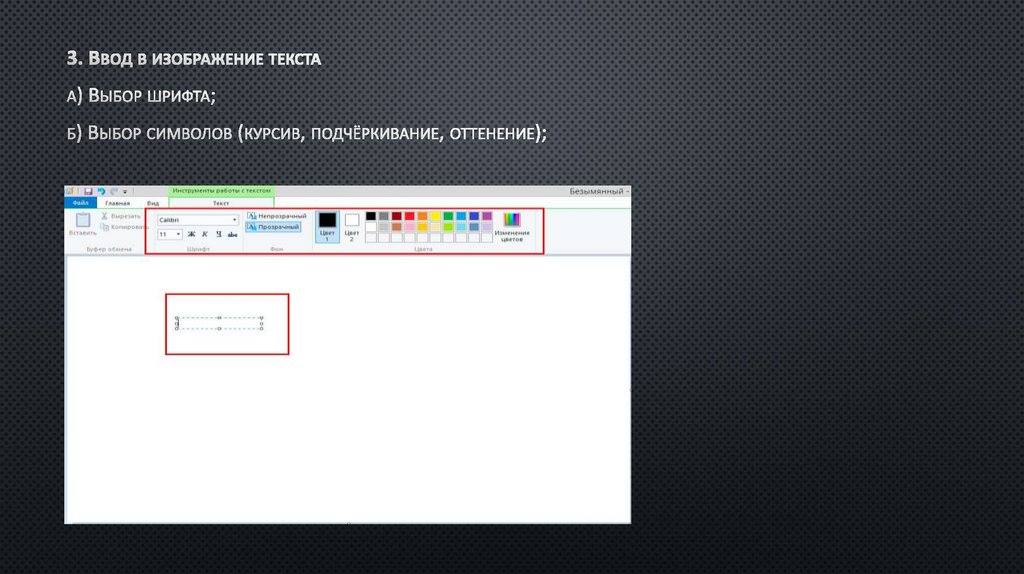Pick the bright red swatch in the palette
Image resolution: width=1024 pixels, height=574 pixels.
coord(409,216)
